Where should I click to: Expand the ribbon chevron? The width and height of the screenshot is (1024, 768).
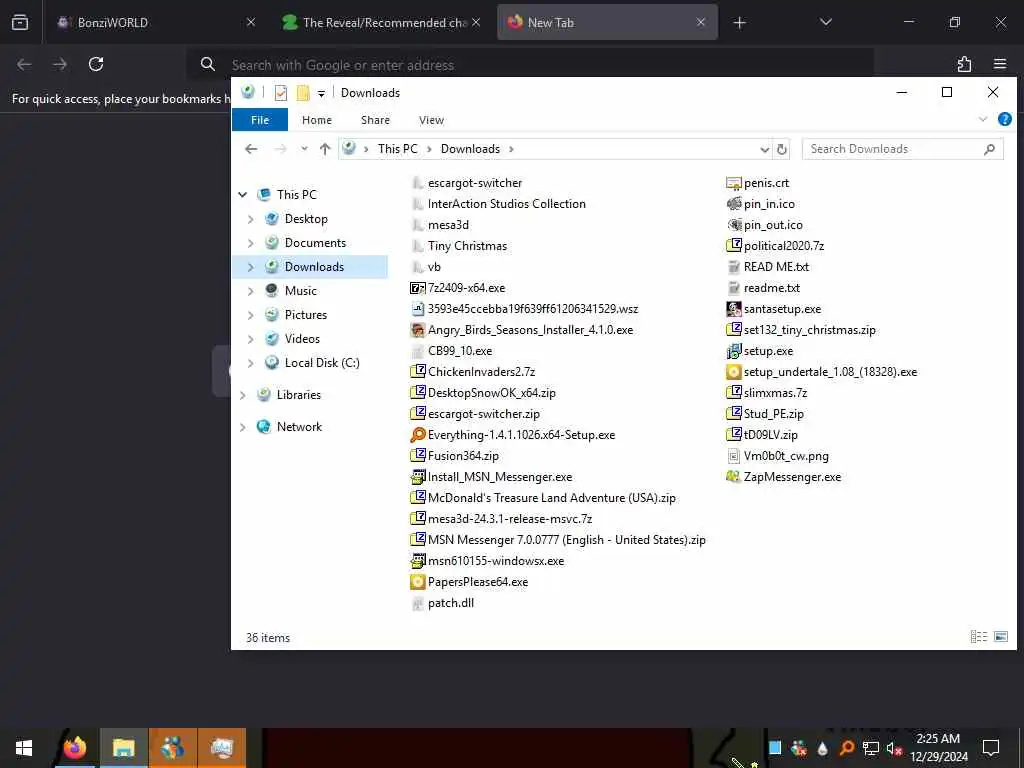click(x=983, y=120)
